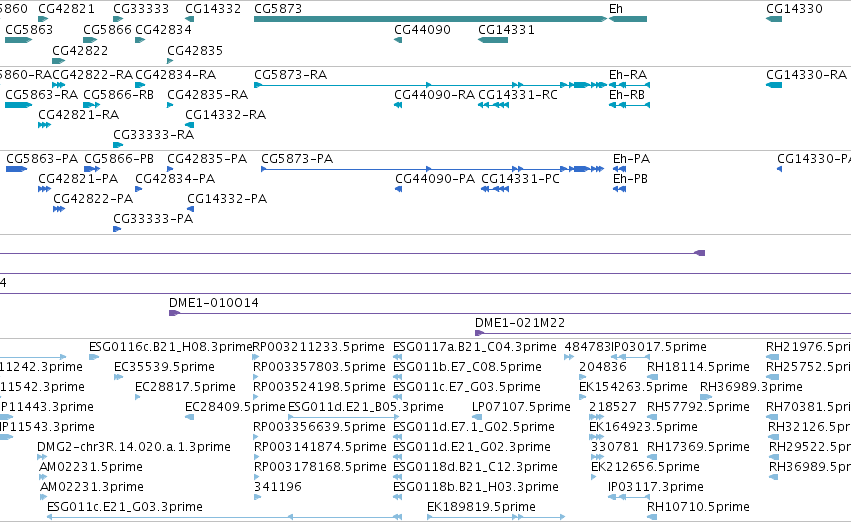
Task: Click the CG14331 gene glyph
Action: 493,40
